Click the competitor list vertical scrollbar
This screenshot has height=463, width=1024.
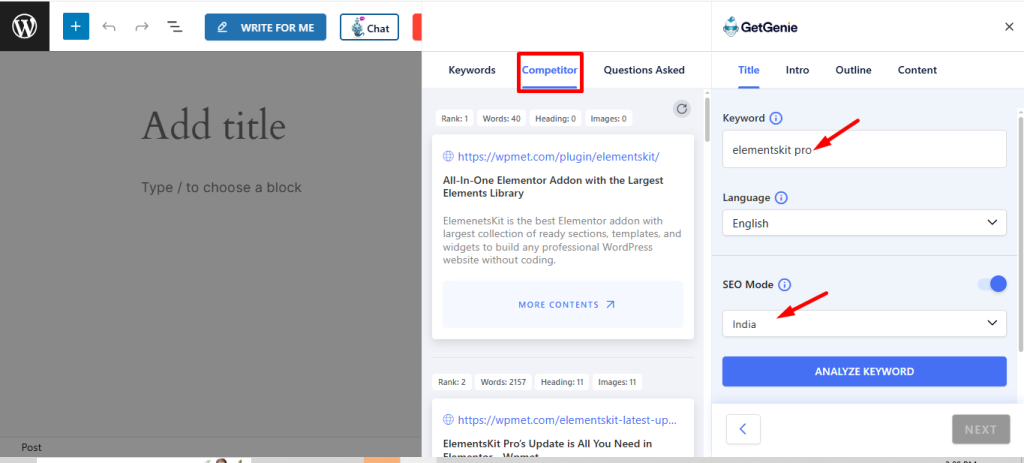coord(707,120)
